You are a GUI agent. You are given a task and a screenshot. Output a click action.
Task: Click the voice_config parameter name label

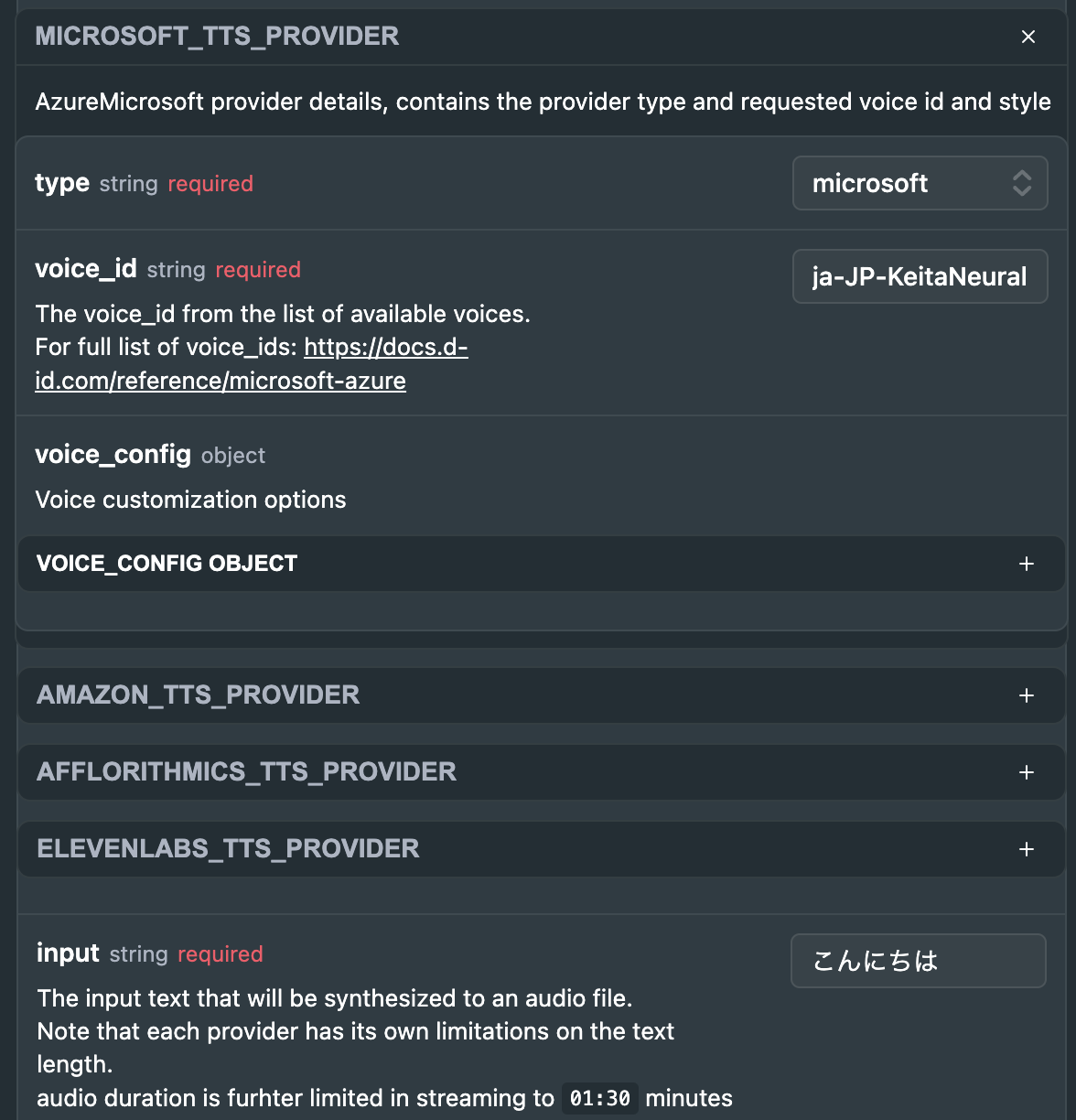113,455
